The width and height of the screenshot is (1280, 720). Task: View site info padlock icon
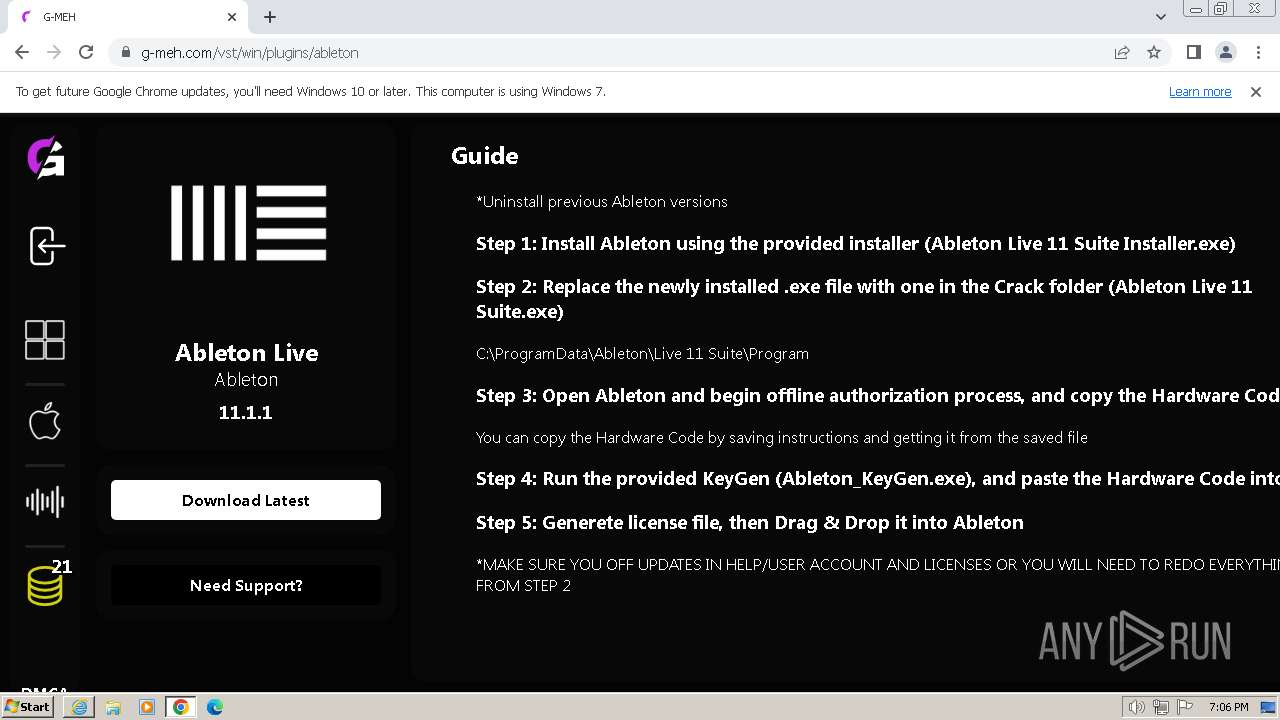pos(125,52)
